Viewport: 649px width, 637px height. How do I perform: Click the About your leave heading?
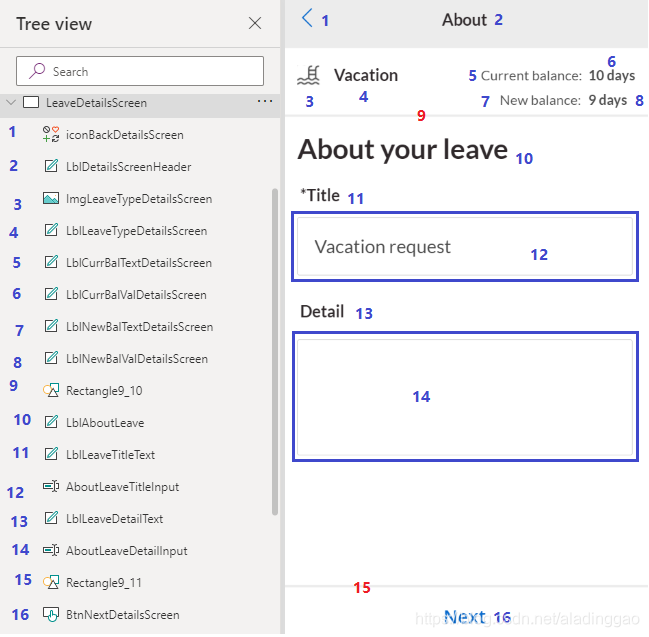click(x=402, y=149)
